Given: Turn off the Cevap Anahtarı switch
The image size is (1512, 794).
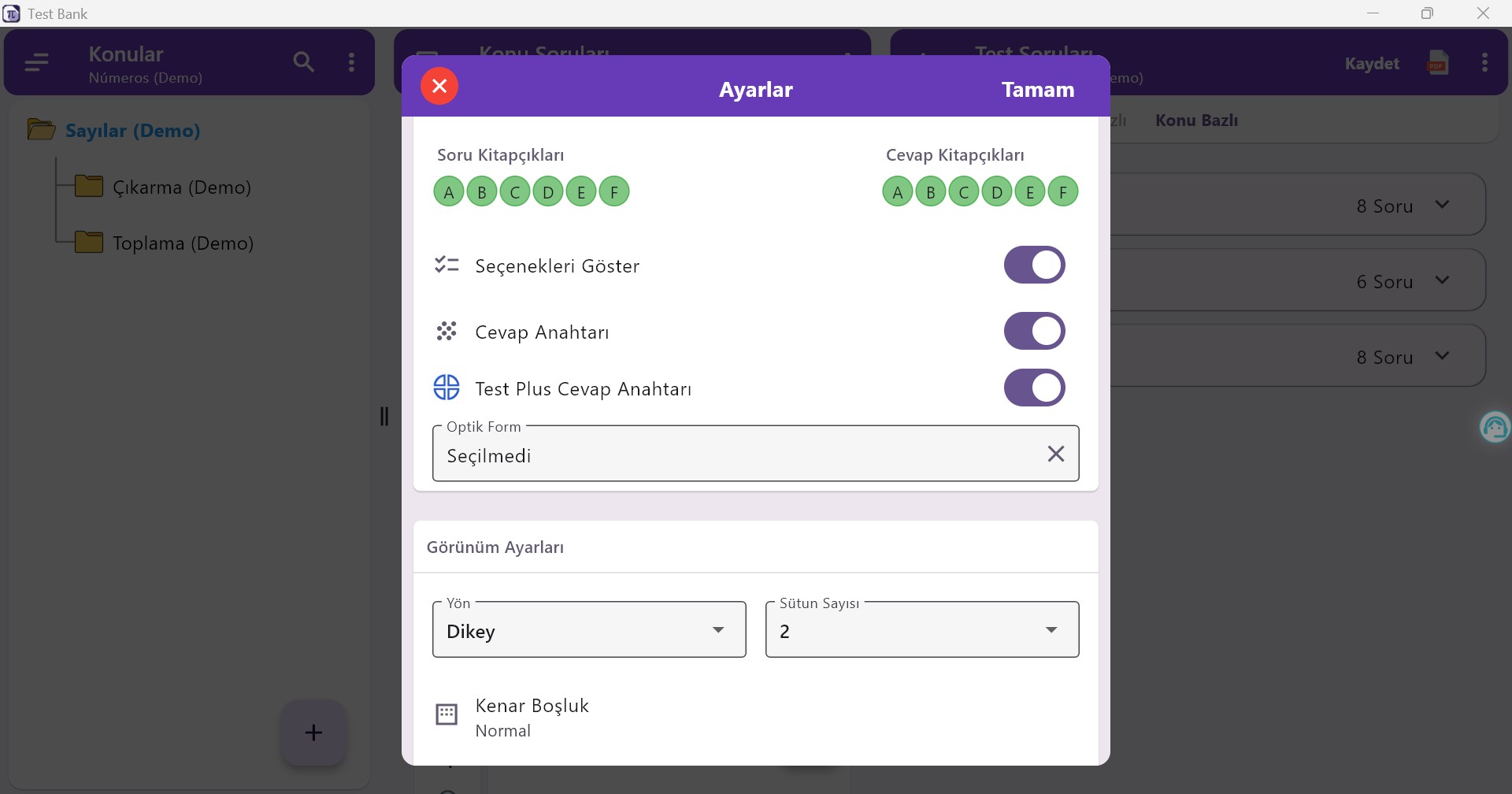Looking at the screenshot, I should 1034,331.
